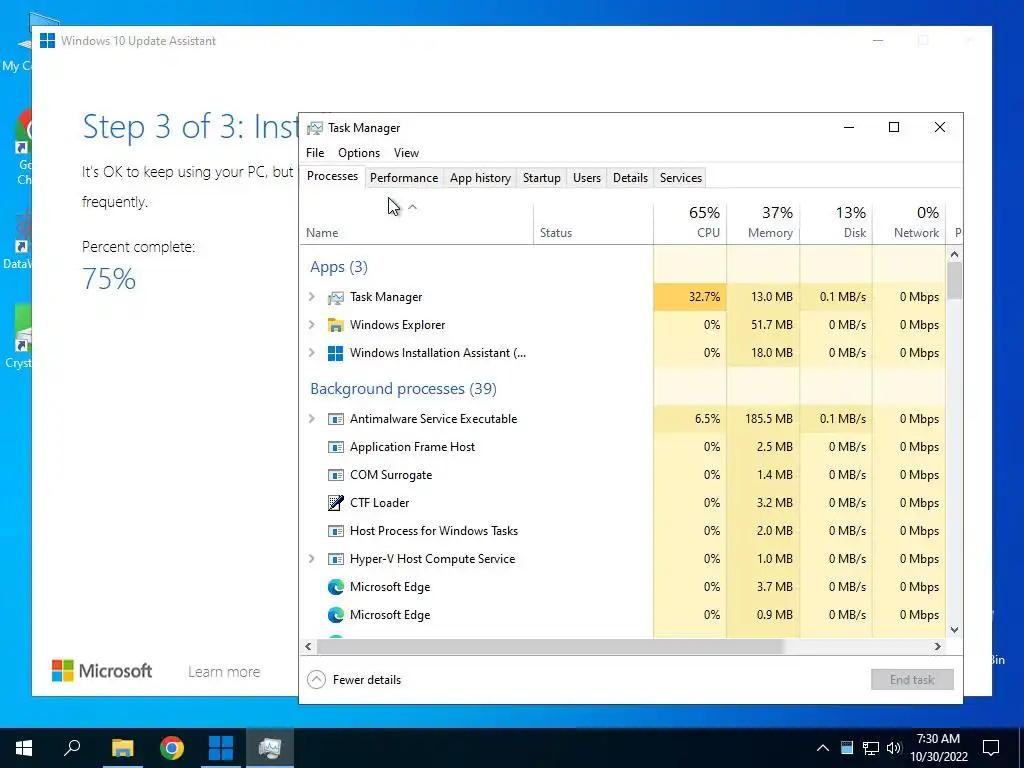Viewport: 1024px width, 768px height.
Task: Expand Antimalware Service Executable entry
Action: click(312, 419)
